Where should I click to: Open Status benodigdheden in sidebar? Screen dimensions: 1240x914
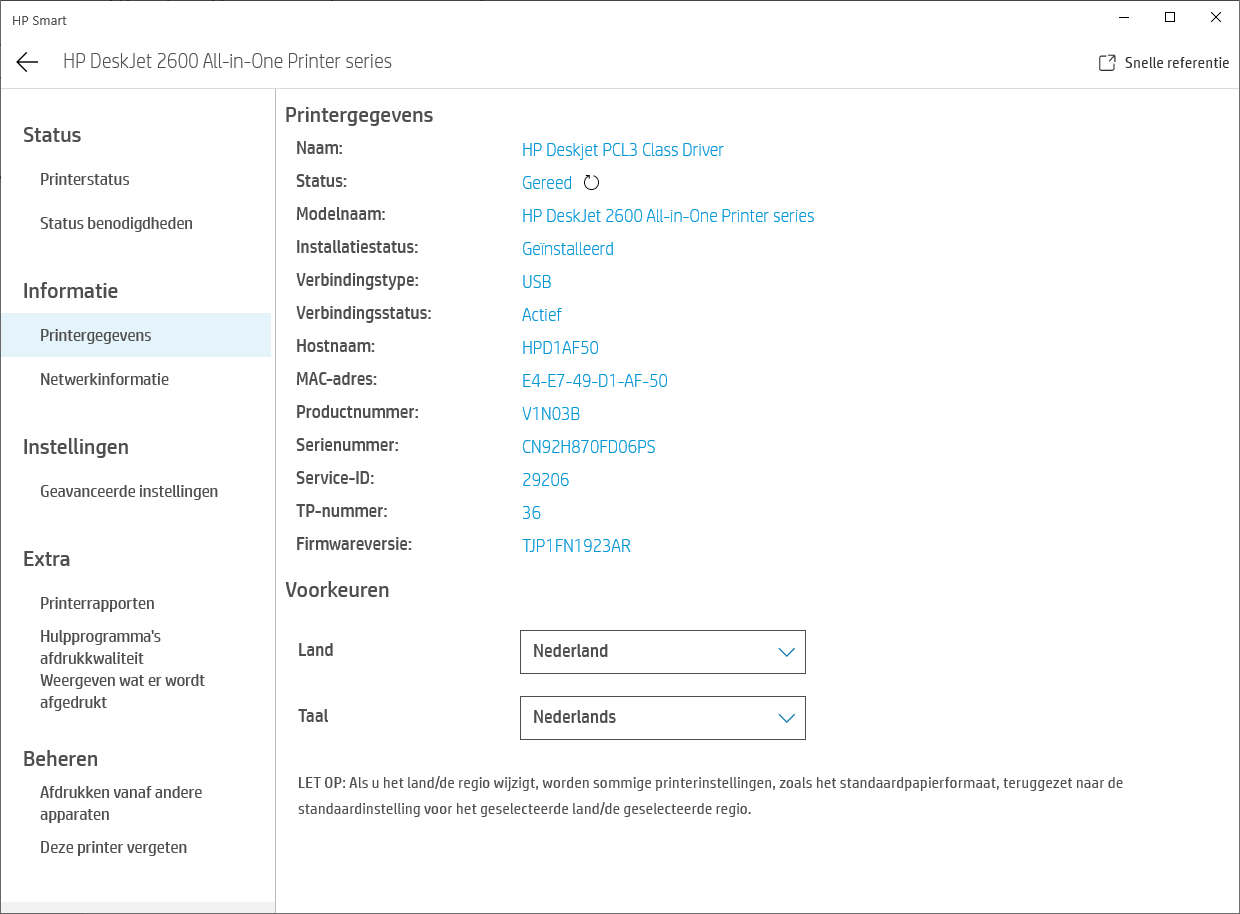[x=116, y=224]
